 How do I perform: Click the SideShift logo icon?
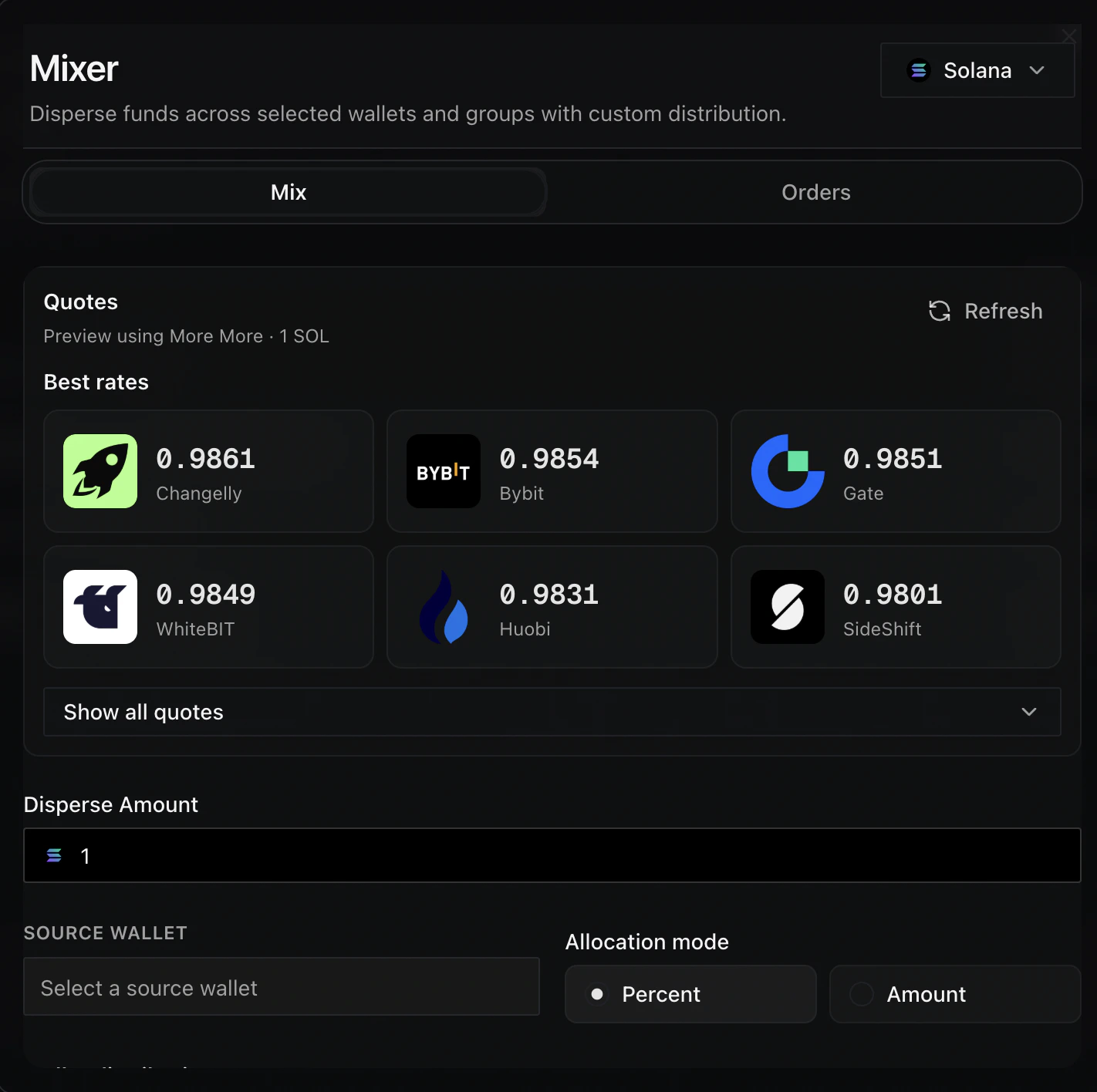click(788, 607)
